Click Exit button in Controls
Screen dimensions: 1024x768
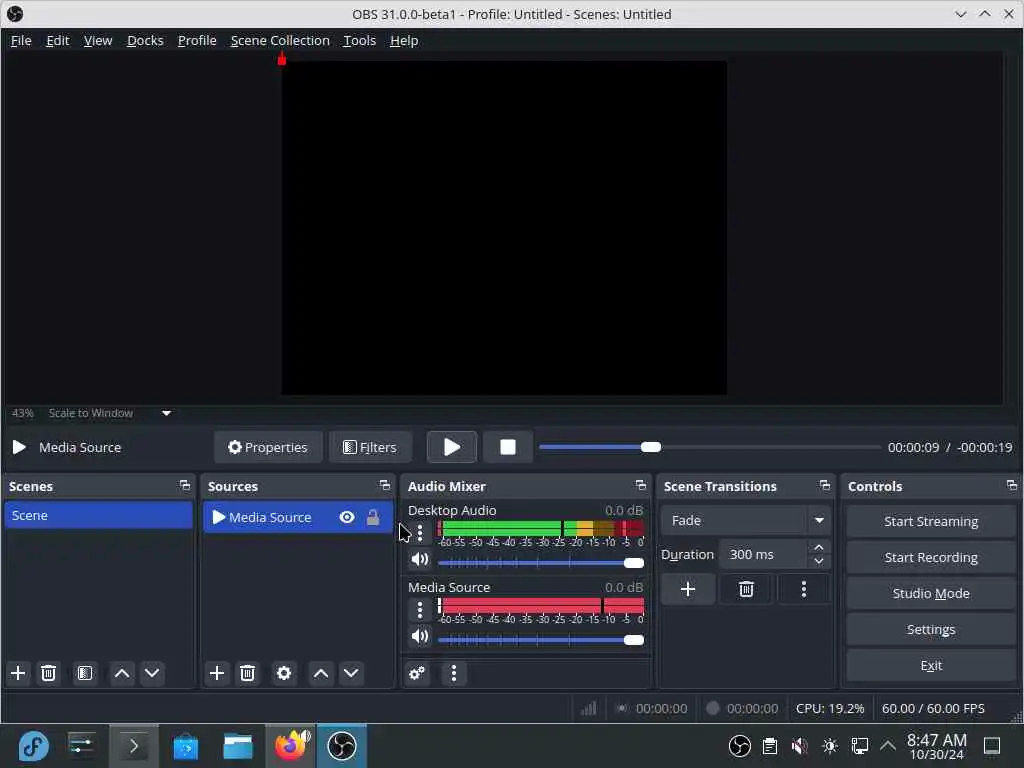(x=931, y=665)
